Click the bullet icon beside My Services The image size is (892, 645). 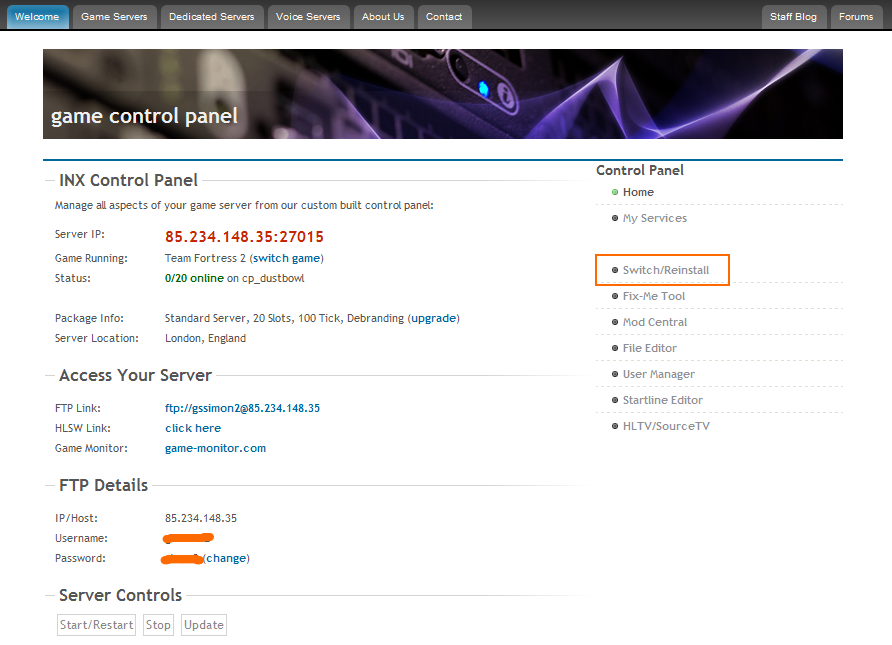click(615, 218)
